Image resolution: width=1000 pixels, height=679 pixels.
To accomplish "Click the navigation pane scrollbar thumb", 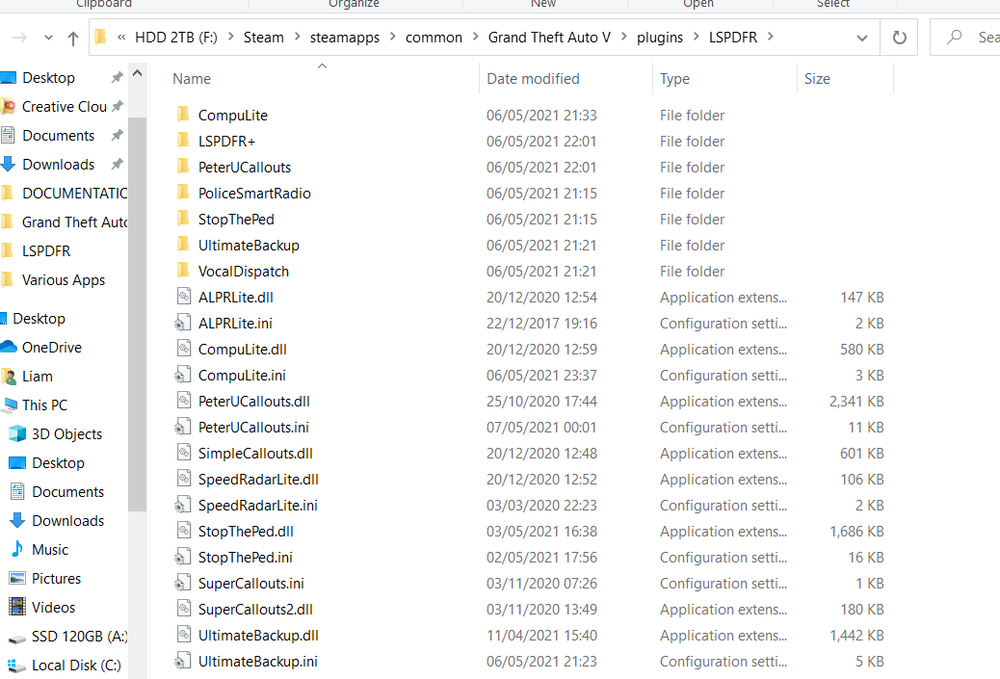I will 136,314.
